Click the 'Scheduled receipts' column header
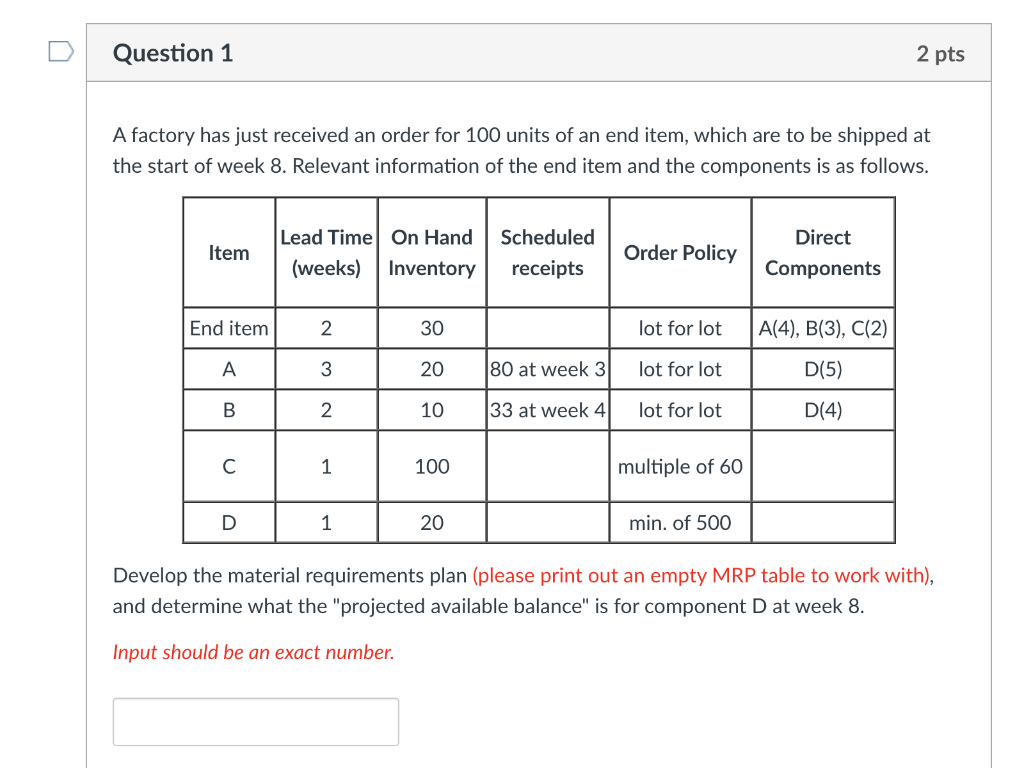 (x=547, y=252)
